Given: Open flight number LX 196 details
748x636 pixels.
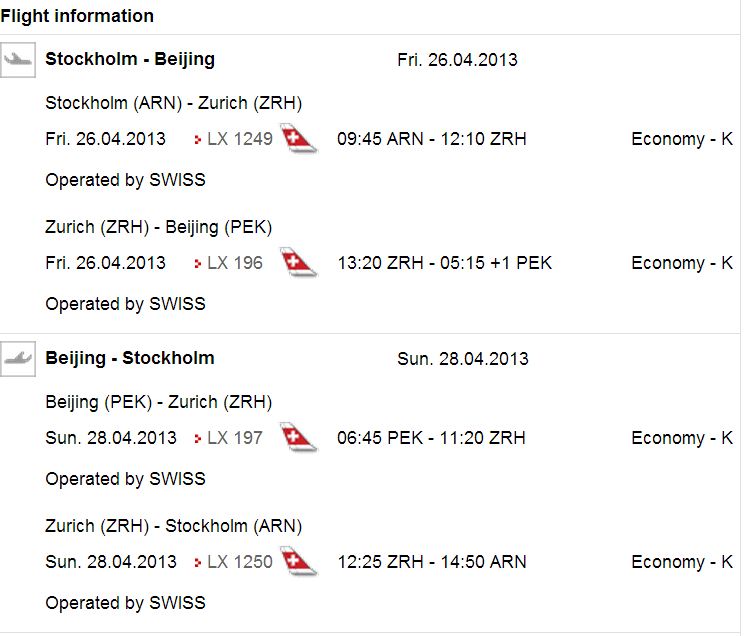Looking at the screenshot, I should [234, 263].
